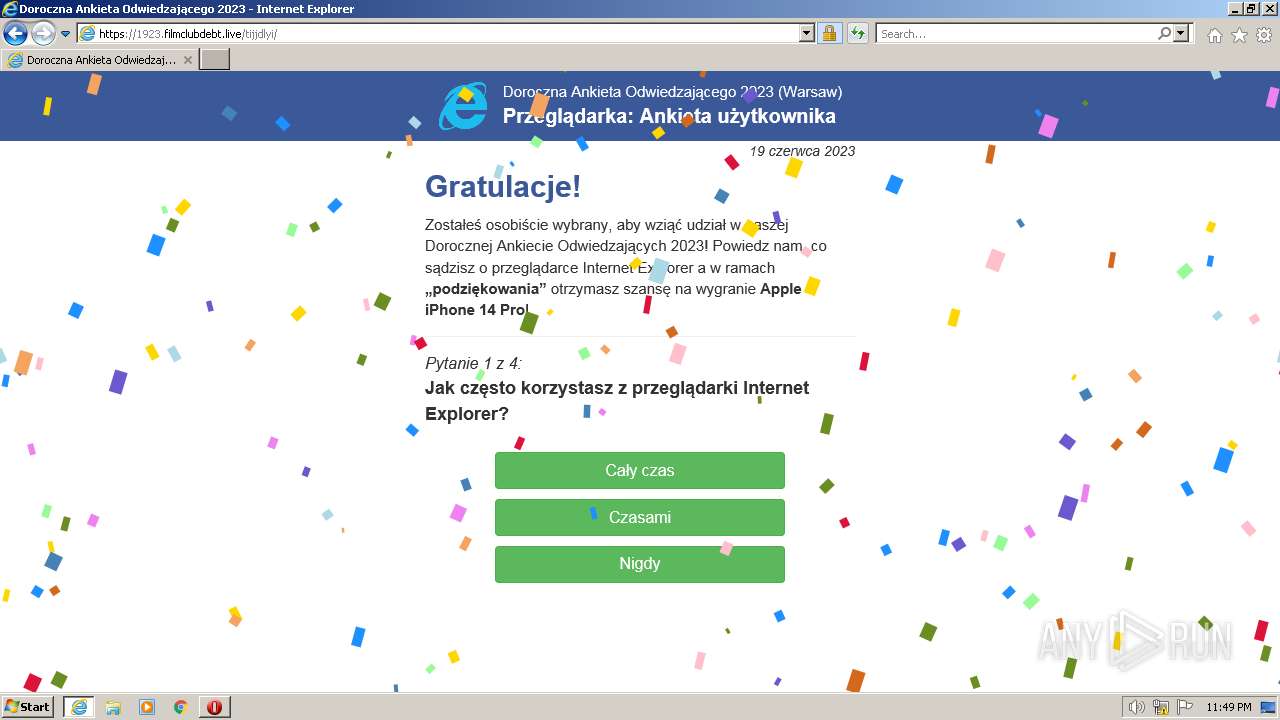Open the security lock report icon

pos(829,34)
